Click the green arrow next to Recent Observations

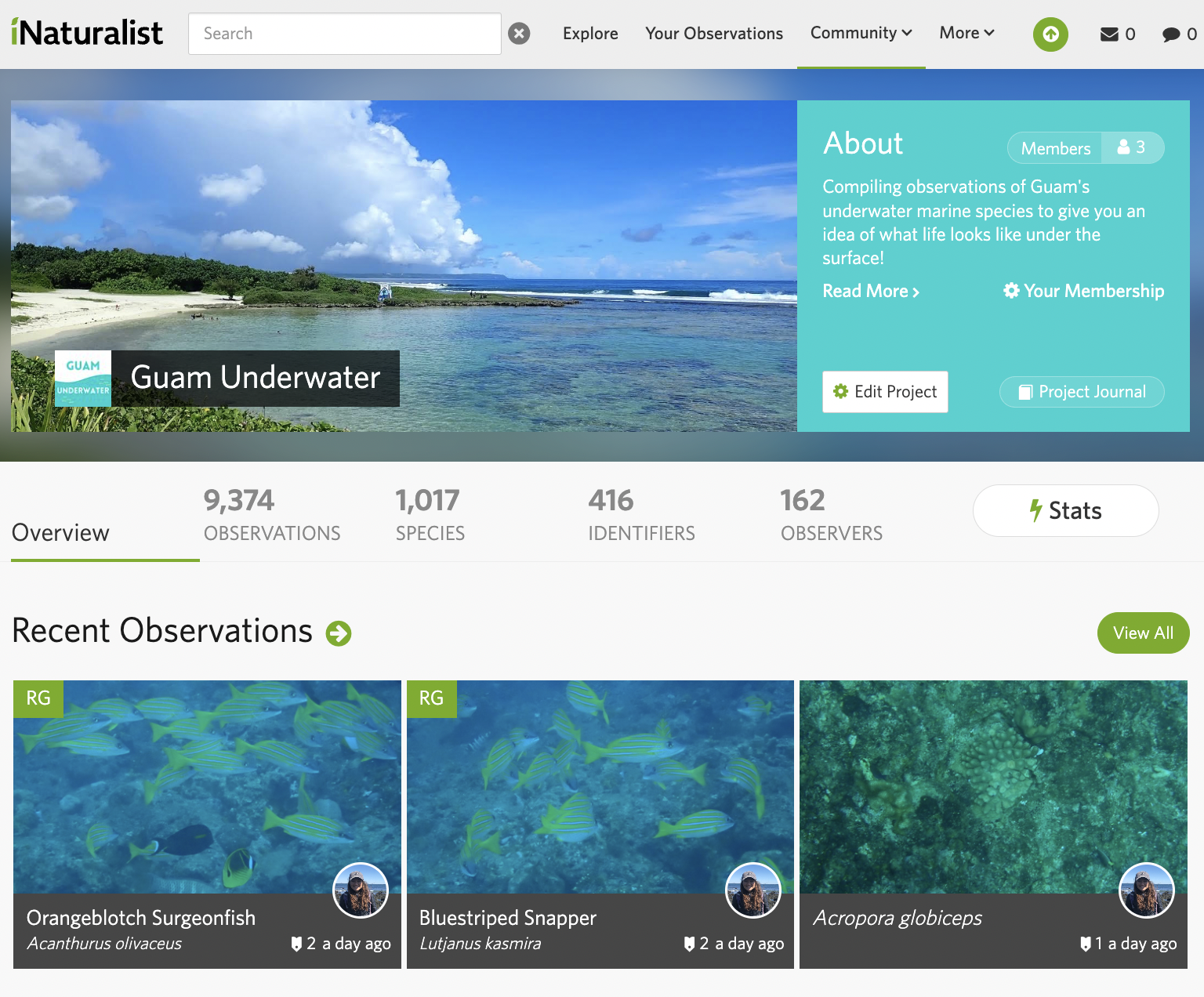pos(339,633)
